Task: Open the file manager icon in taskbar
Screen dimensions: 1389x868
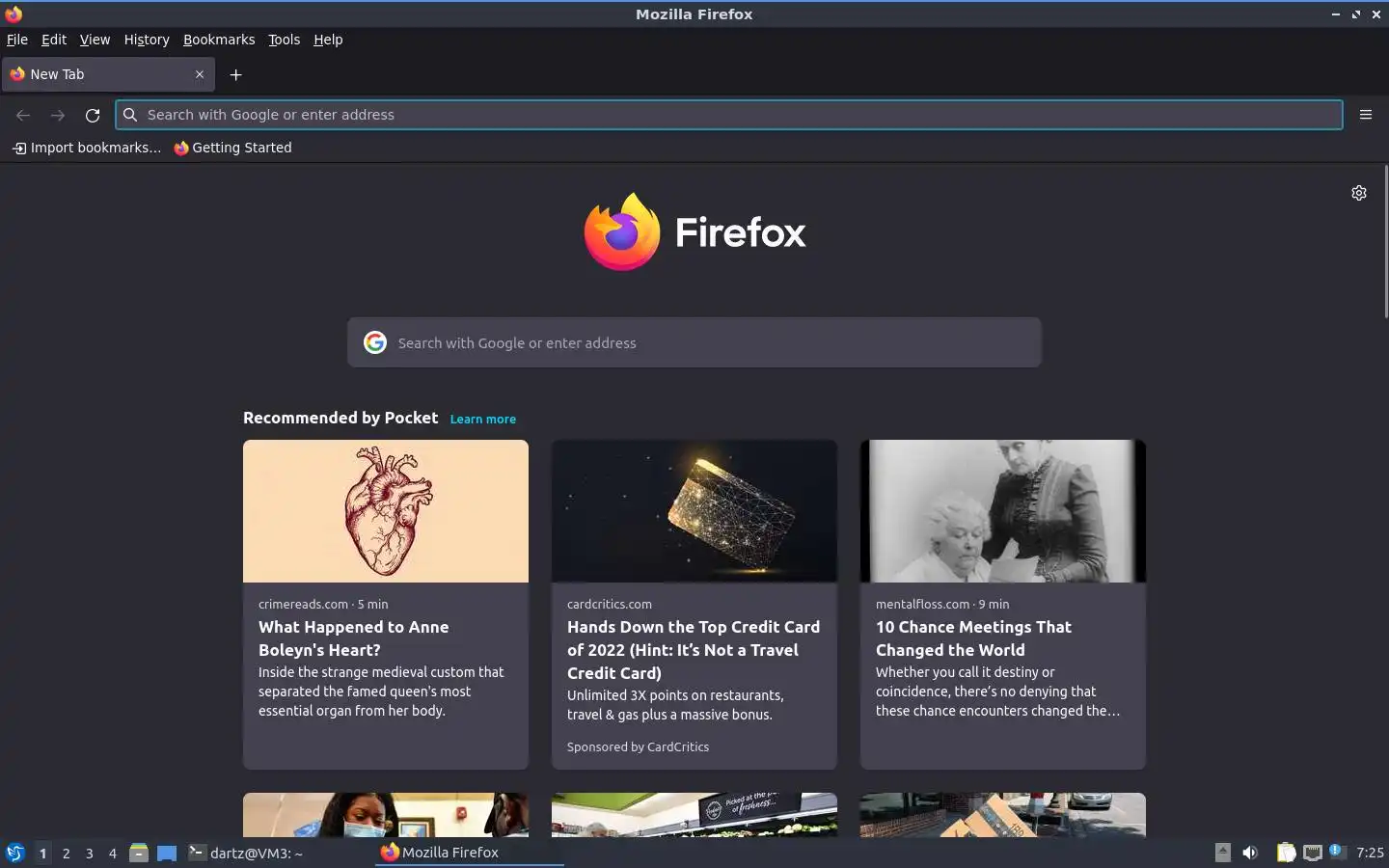Action: pyautogui.click(x=139, y=853)
